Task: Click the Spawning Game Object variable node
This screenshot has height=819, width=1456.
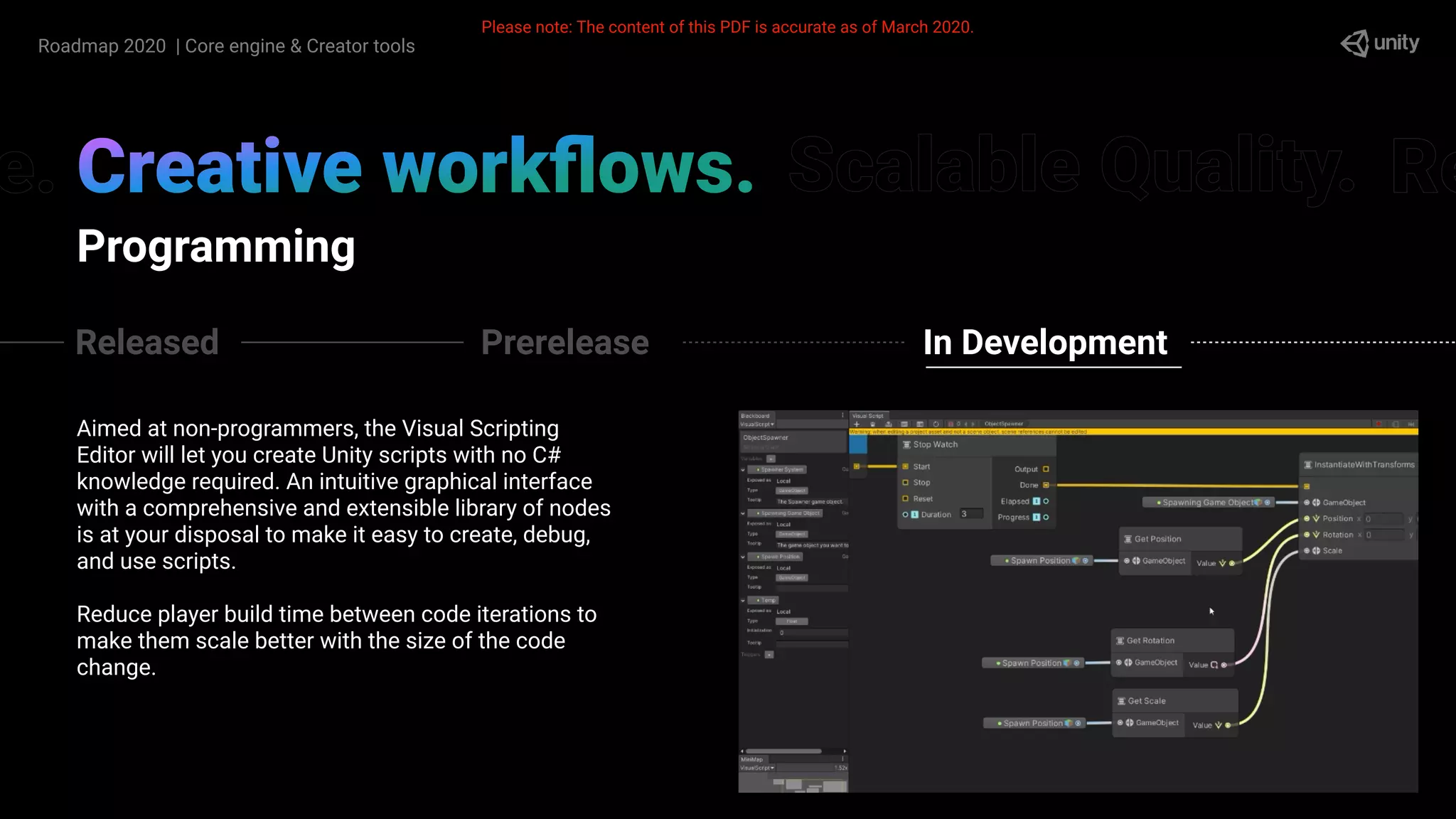Action: [x=1209, y=503]
